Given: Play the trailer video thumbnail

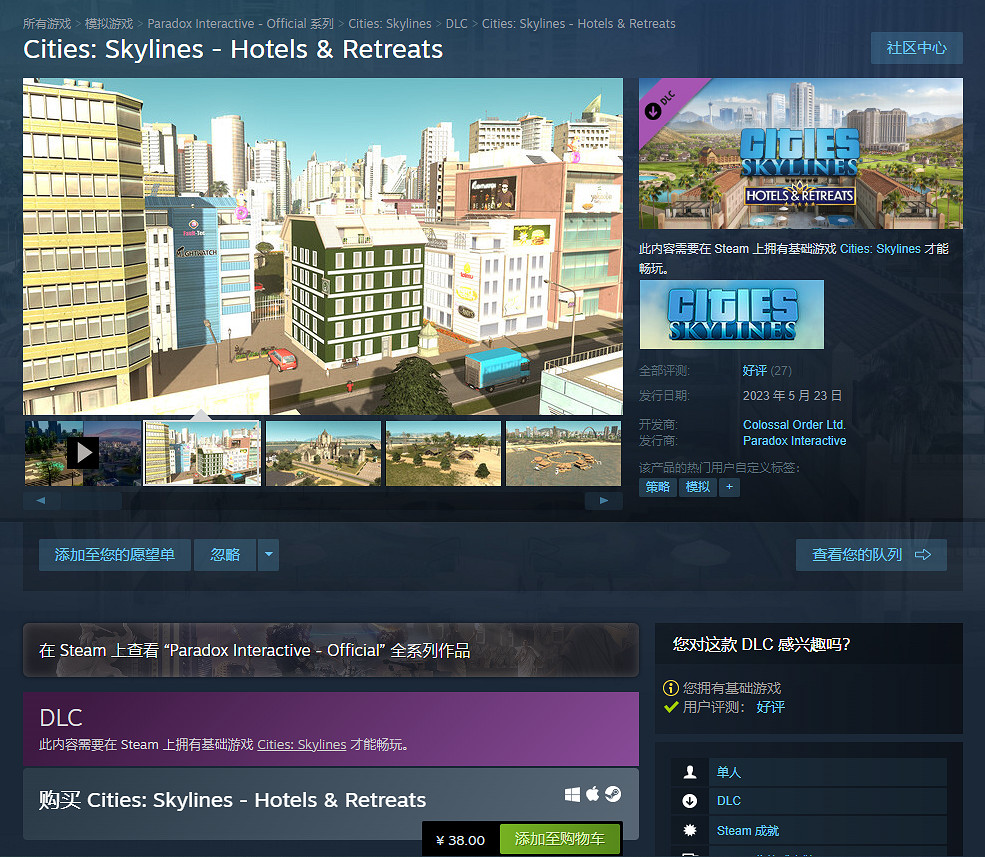Looking at the screenshot, I should (82, 453).
